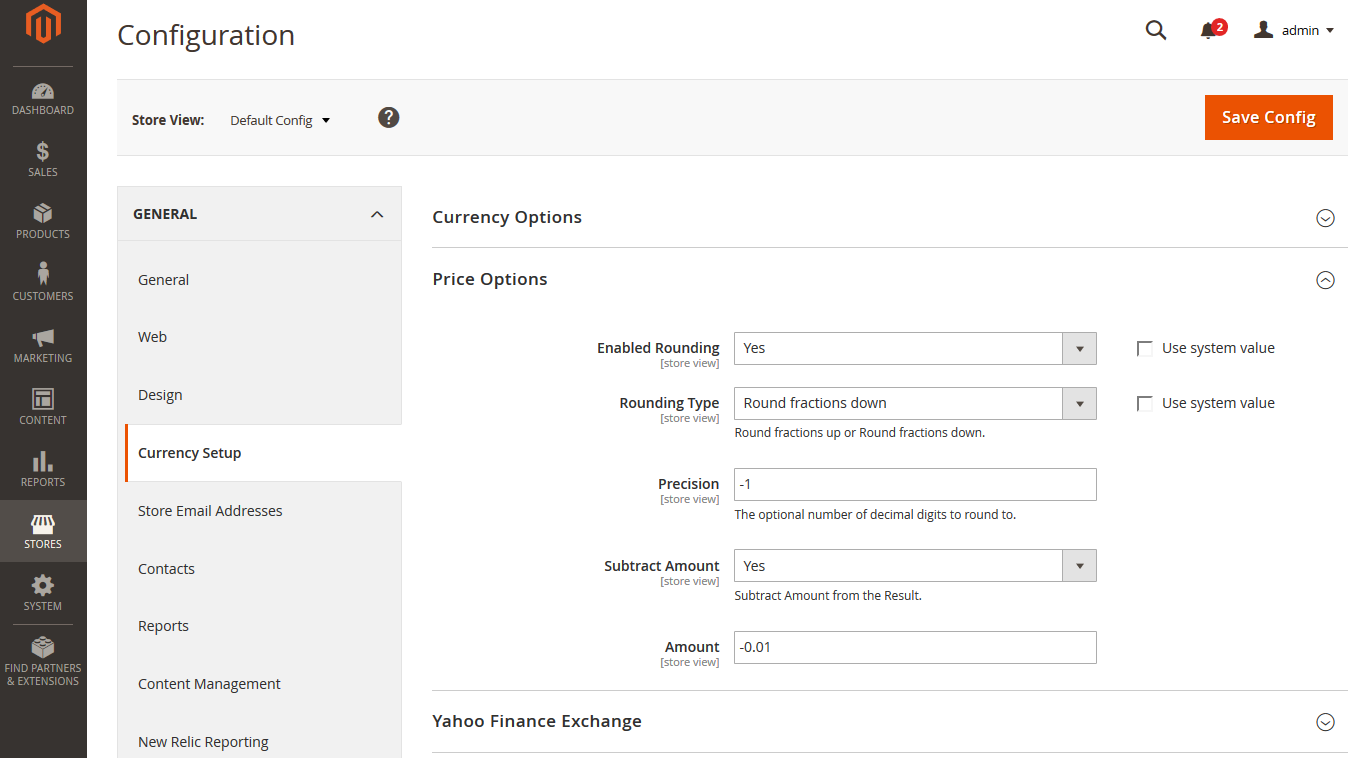Open the notifications bell icon
Viewport: 1348px width, 758px height.
1208,31
